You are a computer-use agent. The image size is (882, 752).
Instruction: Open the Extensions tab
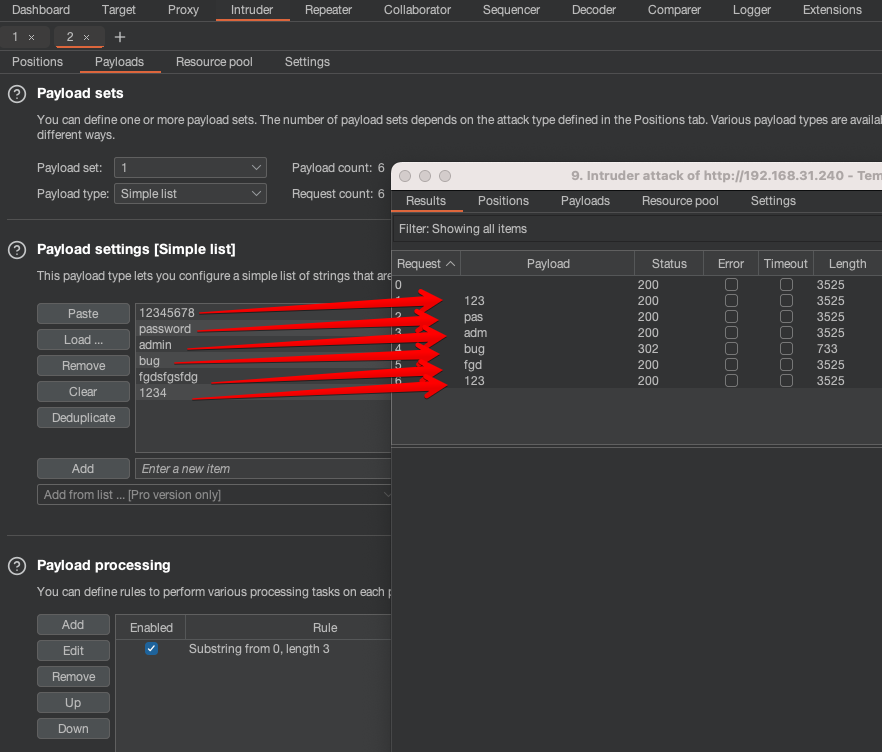click(x=832, y=10)
